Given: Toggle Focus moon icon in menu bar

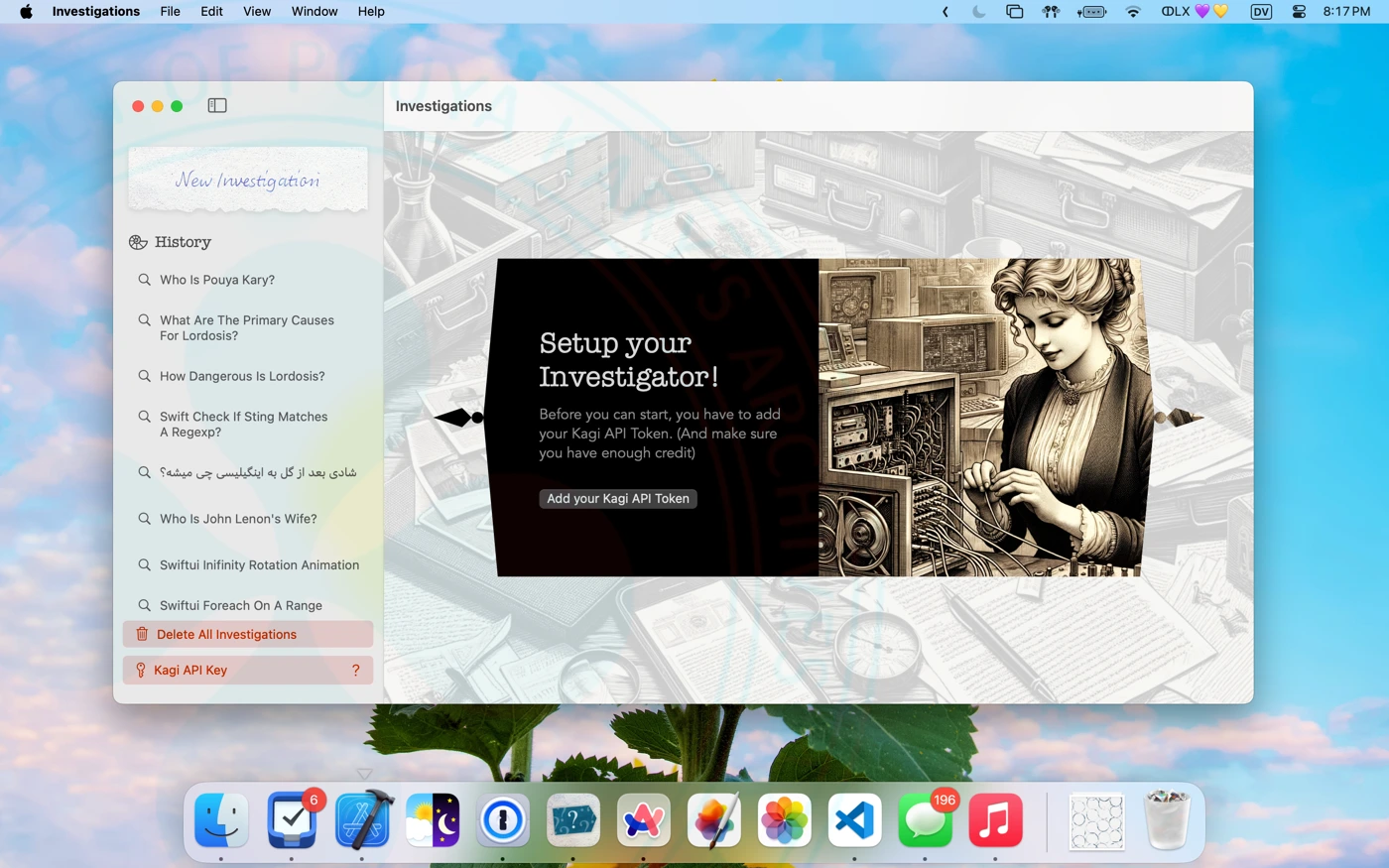Looking at the screenshot, I should [979, 12].
